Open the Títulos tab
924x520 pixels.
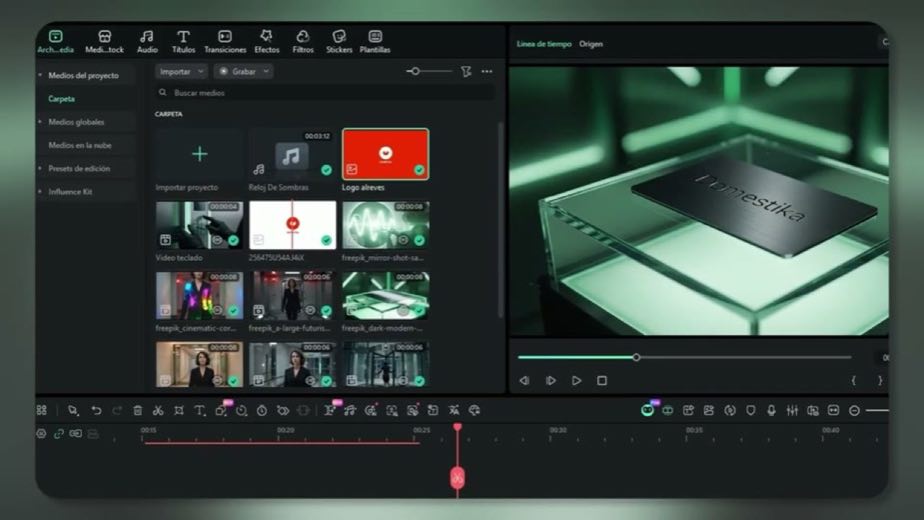click(183, 42)
